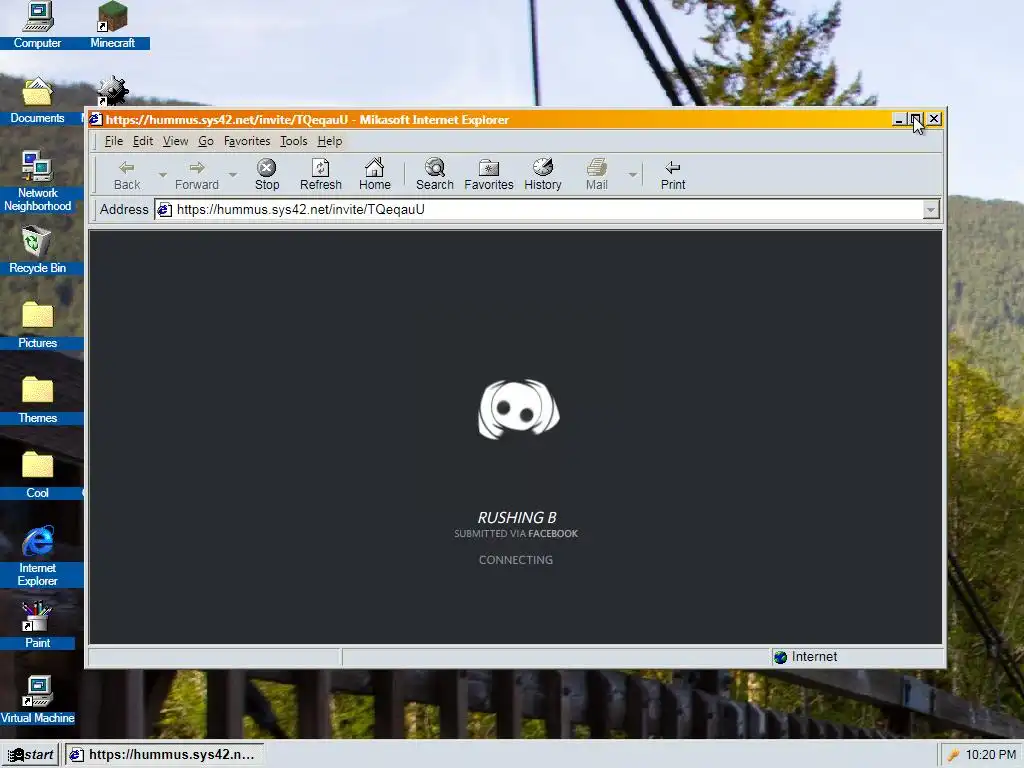Minimize the Internet Explorer window

899,119
